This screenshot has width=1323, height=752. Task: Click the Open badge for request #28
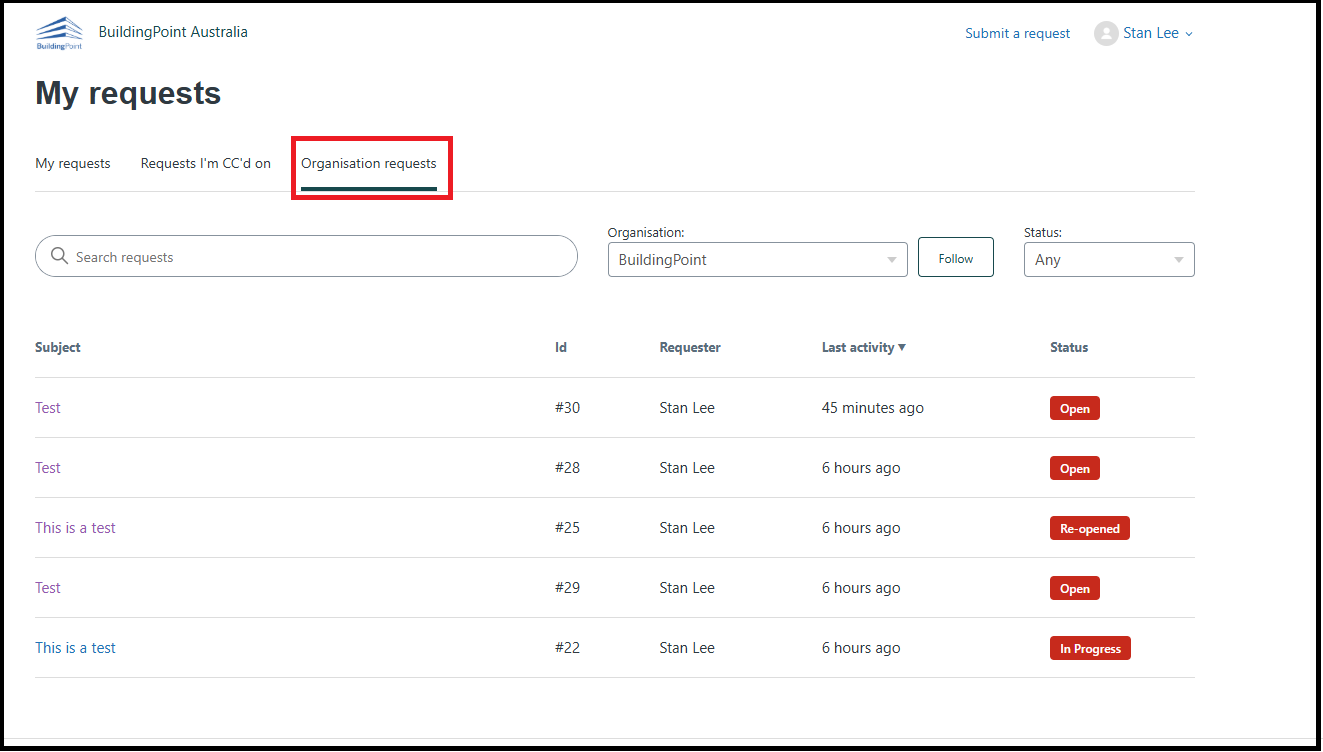point(1074,467)
